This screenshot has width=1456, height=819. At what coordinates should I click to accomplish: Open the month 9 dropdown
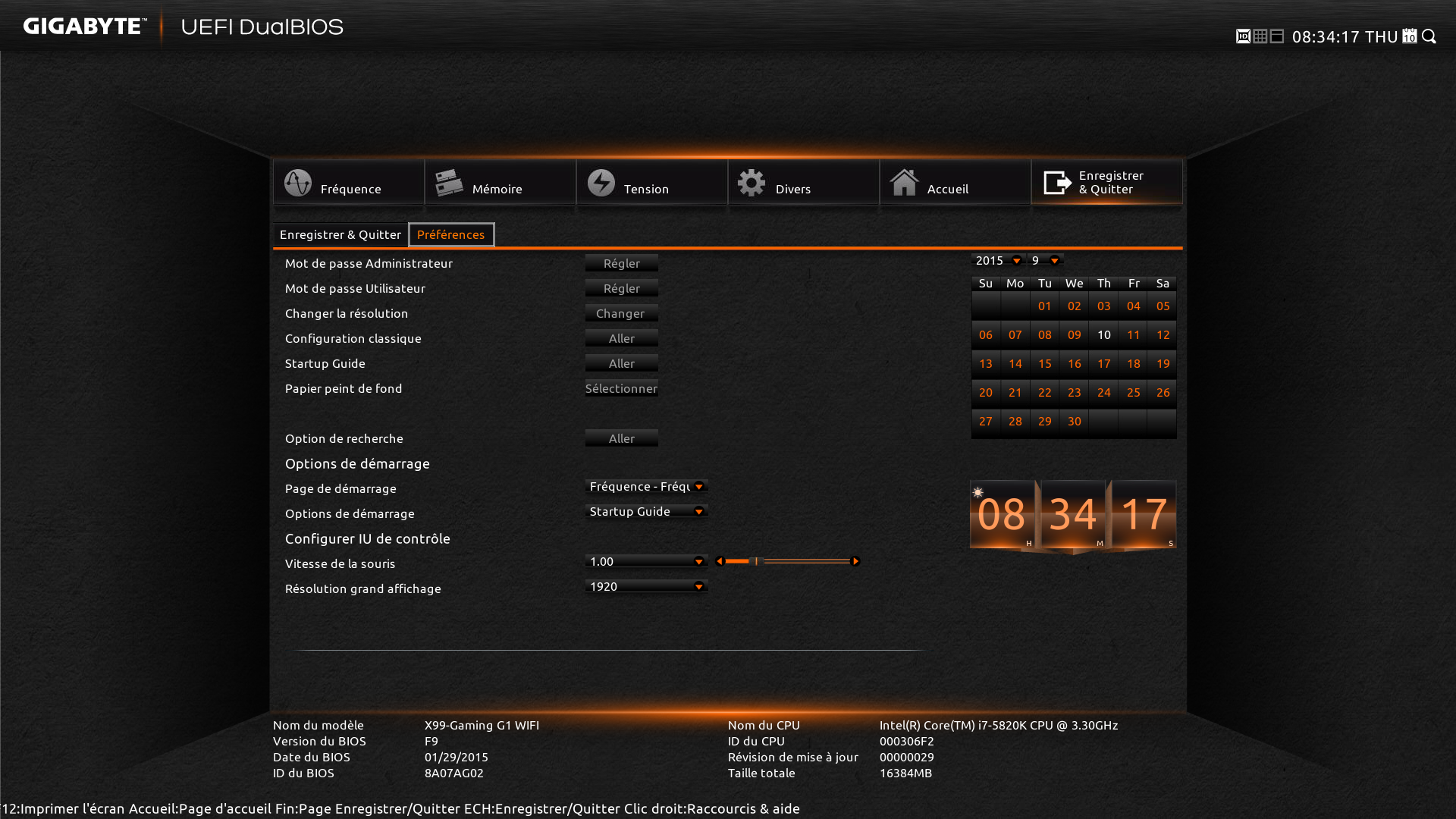pyautogui.click(x=1046, y=260)
